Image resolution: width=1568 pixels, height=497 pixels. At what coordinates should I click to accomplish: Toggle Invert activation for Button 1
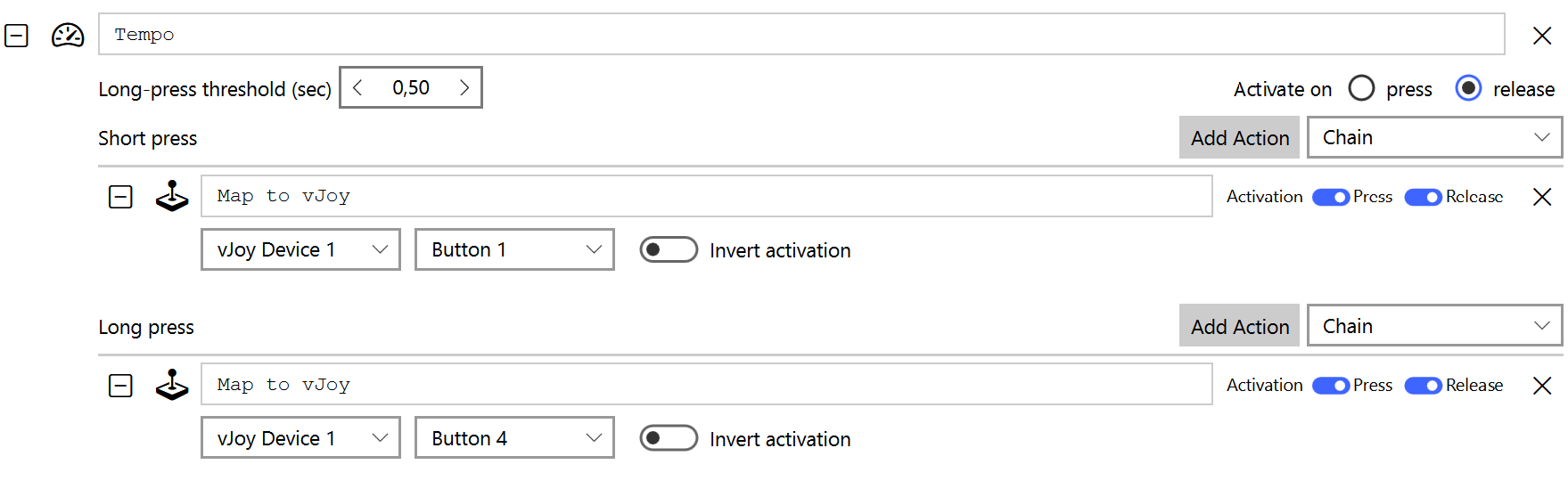click(x=669, y=250)
